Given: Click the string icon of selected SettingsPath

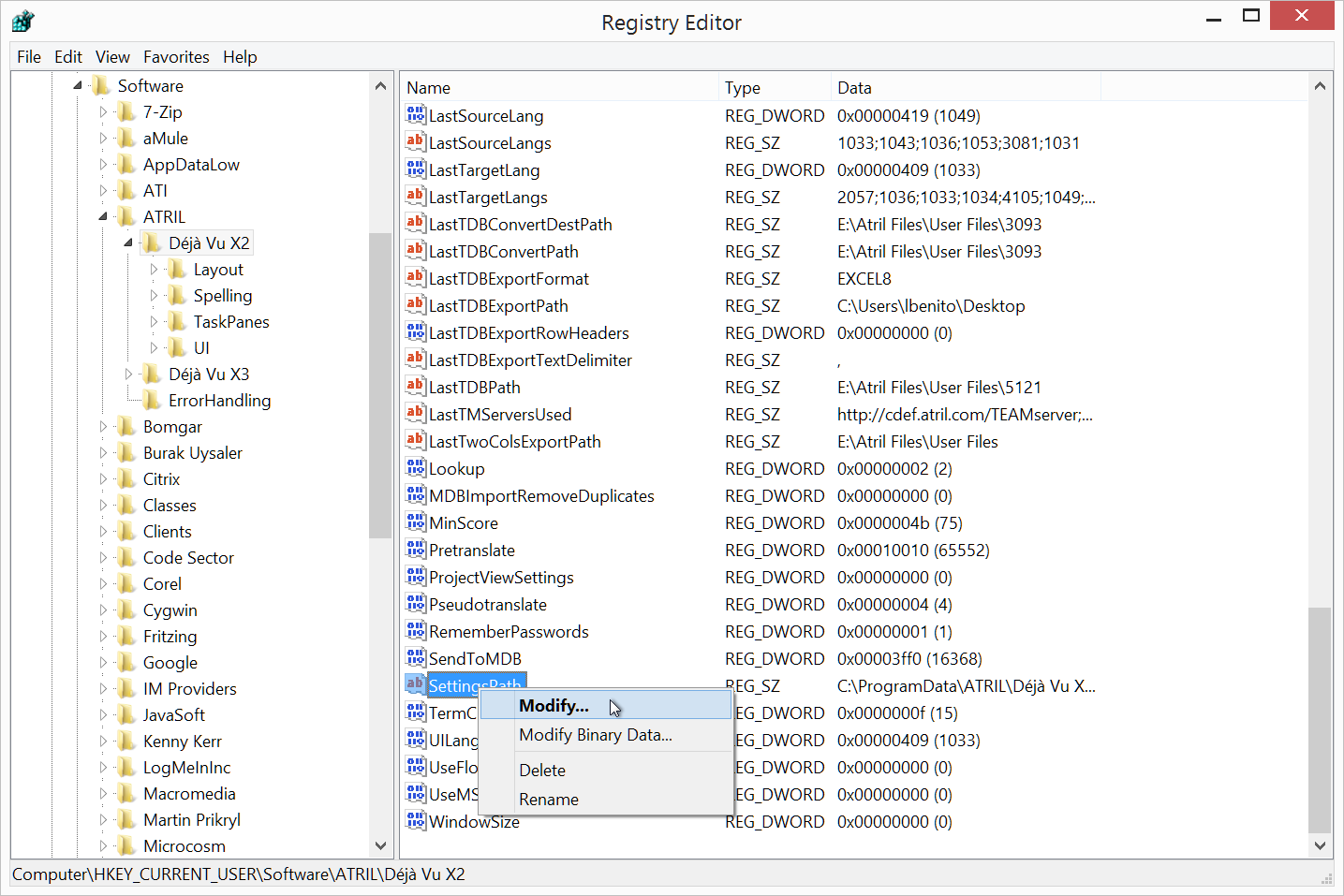Looking at the screenshot, I should (416, 685).
